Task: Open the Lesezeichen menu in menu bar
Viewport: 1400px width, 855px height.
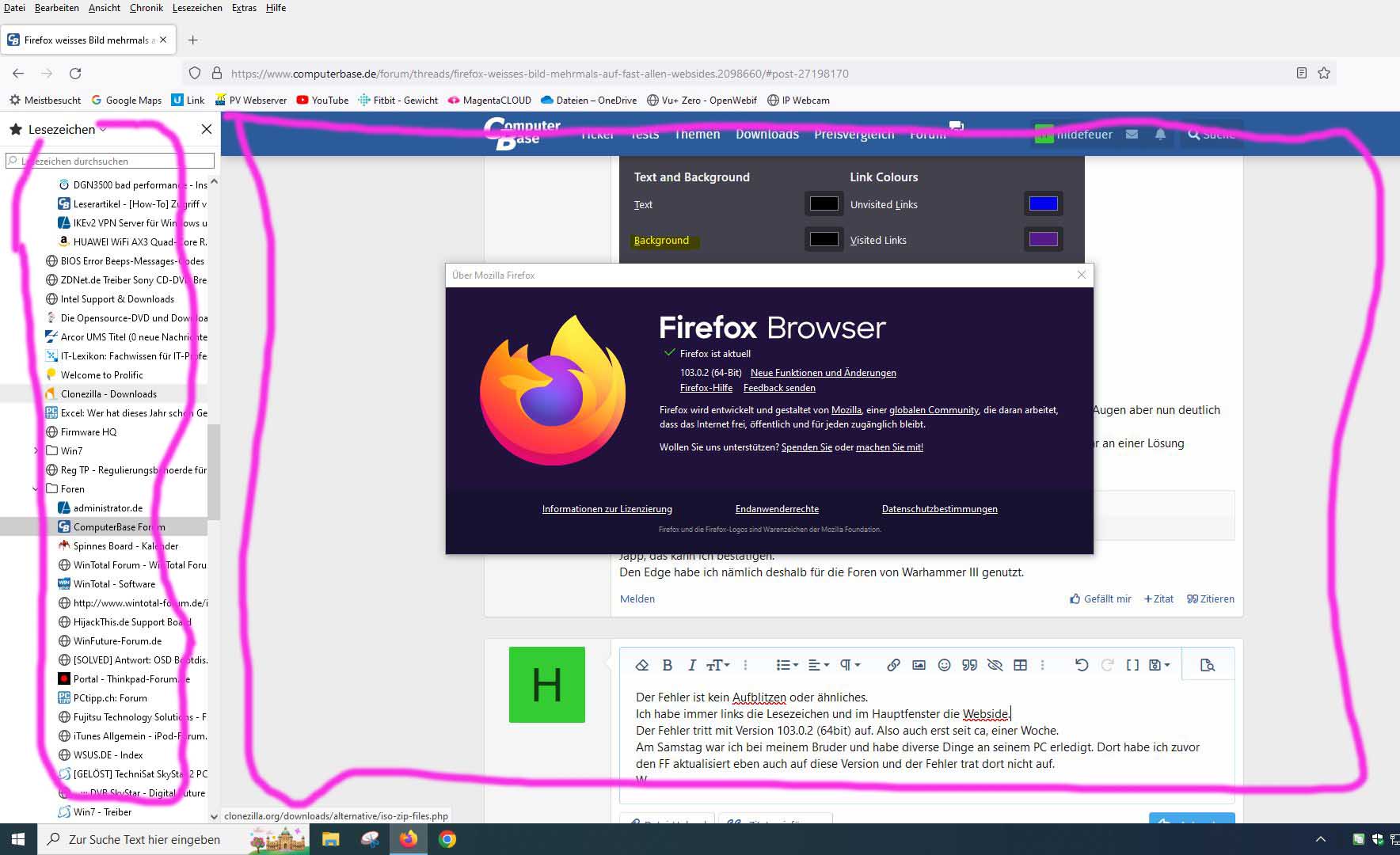Action: (x=197, y=8)
